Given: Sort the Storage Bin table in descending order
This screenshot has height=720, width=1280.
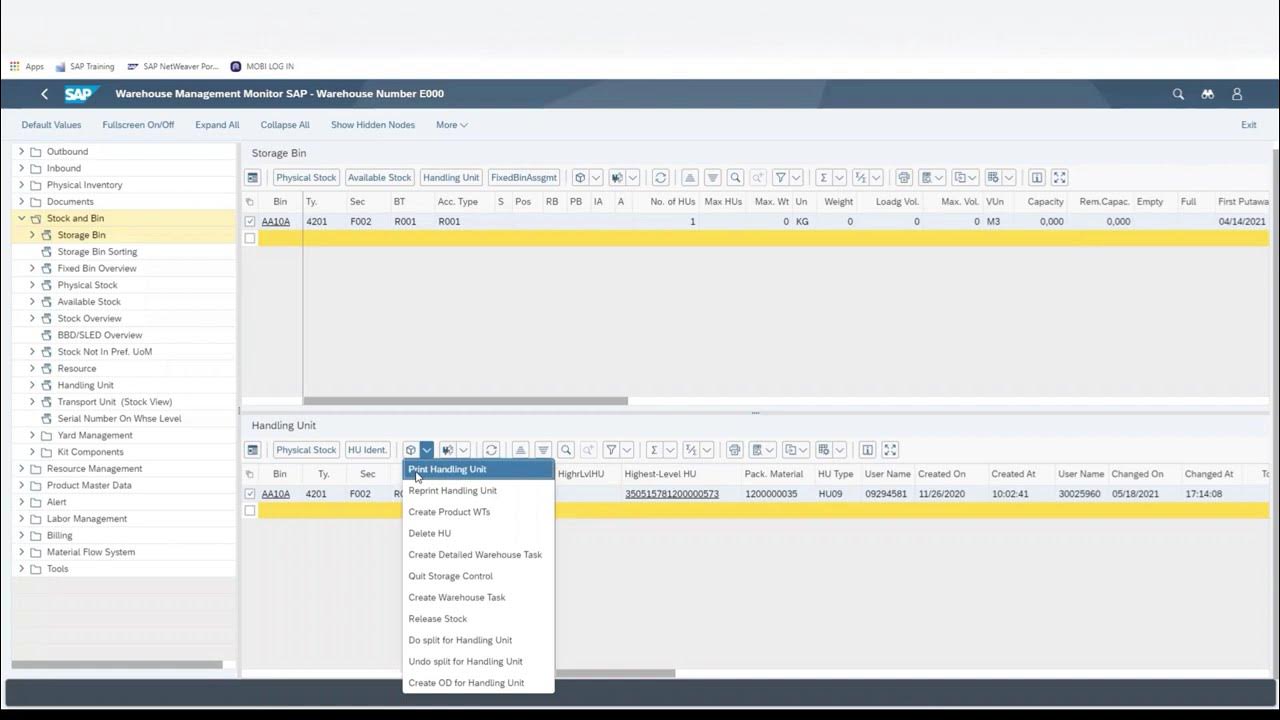Looking at the screenshot, I should 712,177.
